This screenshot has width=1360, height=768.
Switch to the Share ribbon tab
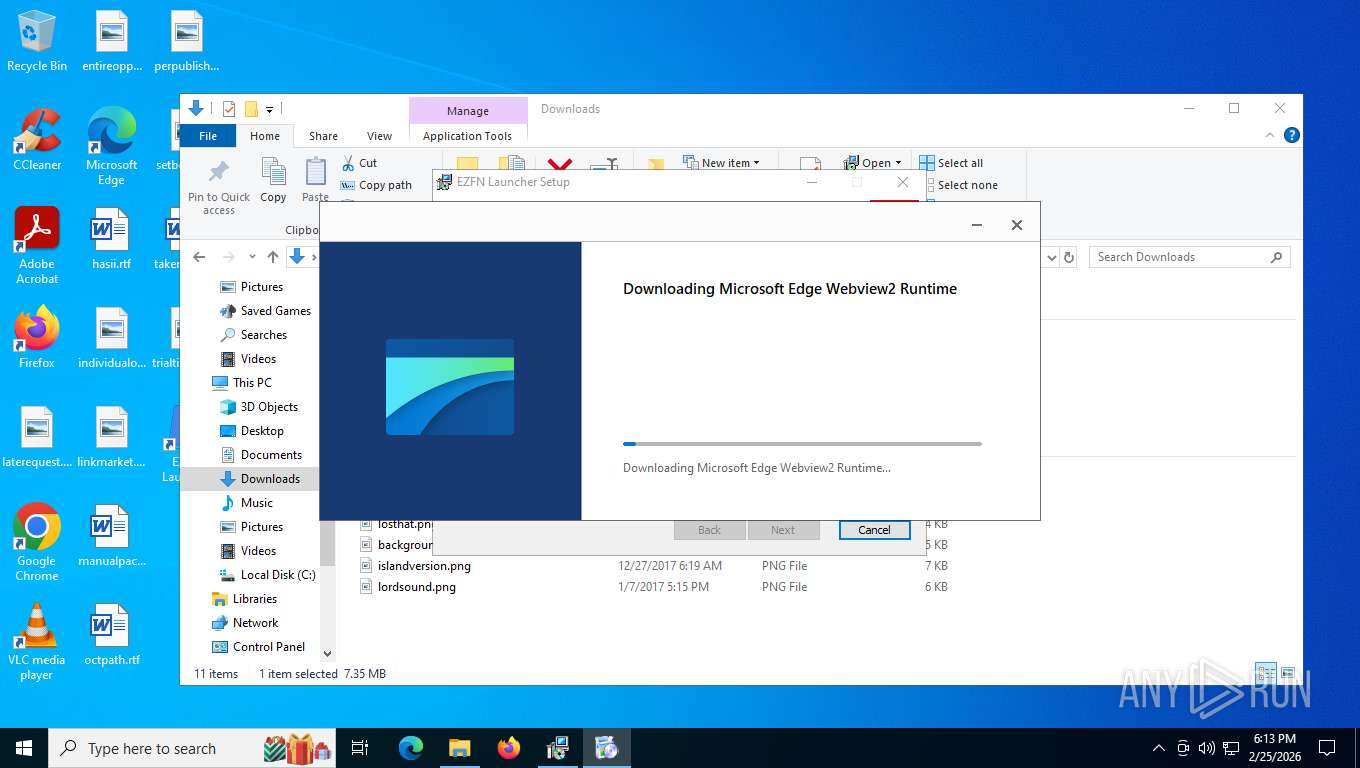coord(323,136)
